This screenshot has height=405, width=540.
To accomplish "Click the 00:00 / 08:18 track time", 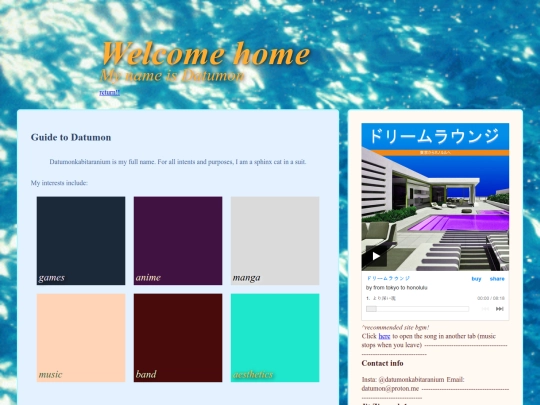I will pos(491,298).
